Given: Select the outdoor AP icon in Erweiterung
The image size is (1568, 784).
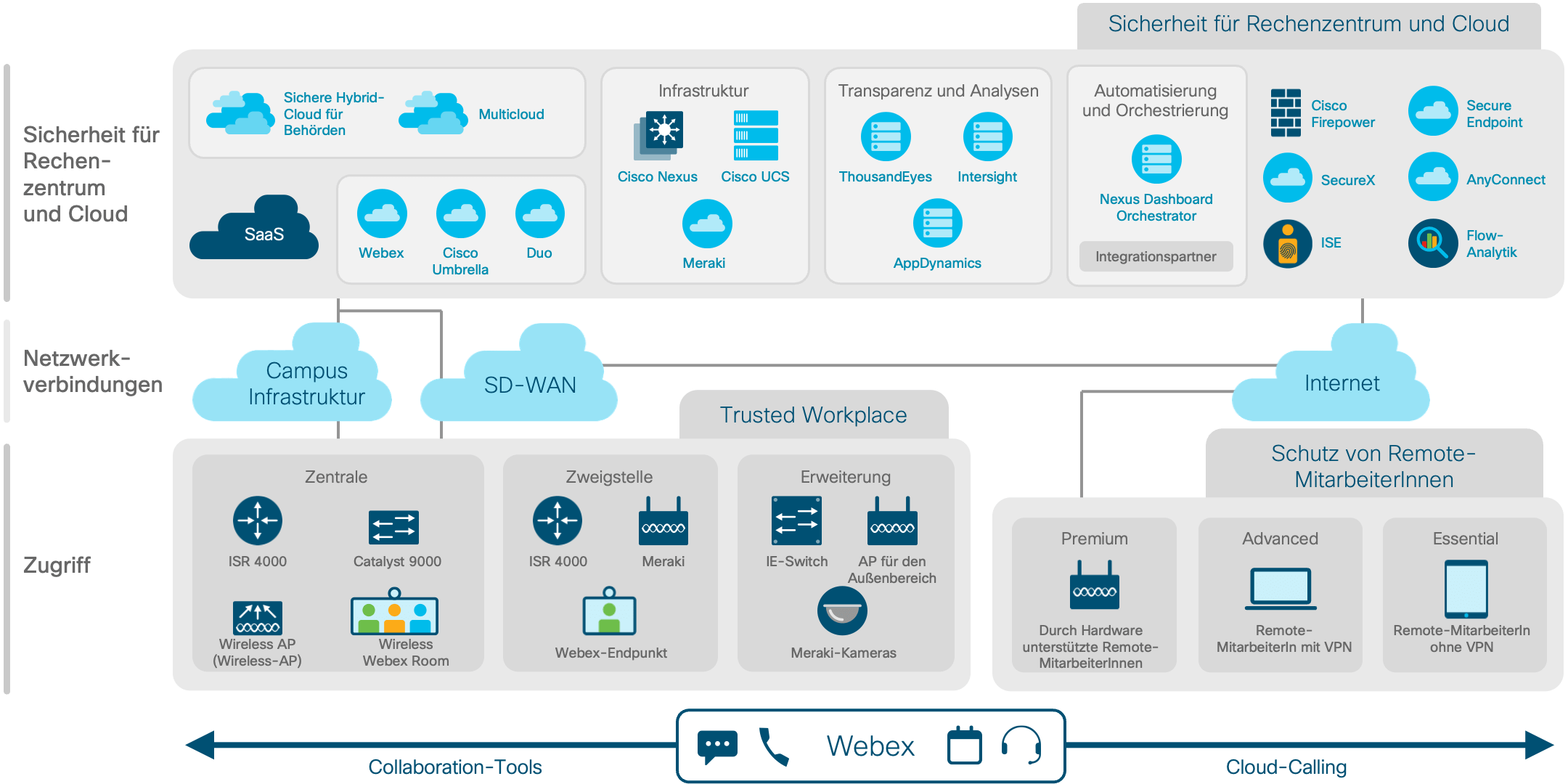Looking at the screenshot, I should 892,521.
